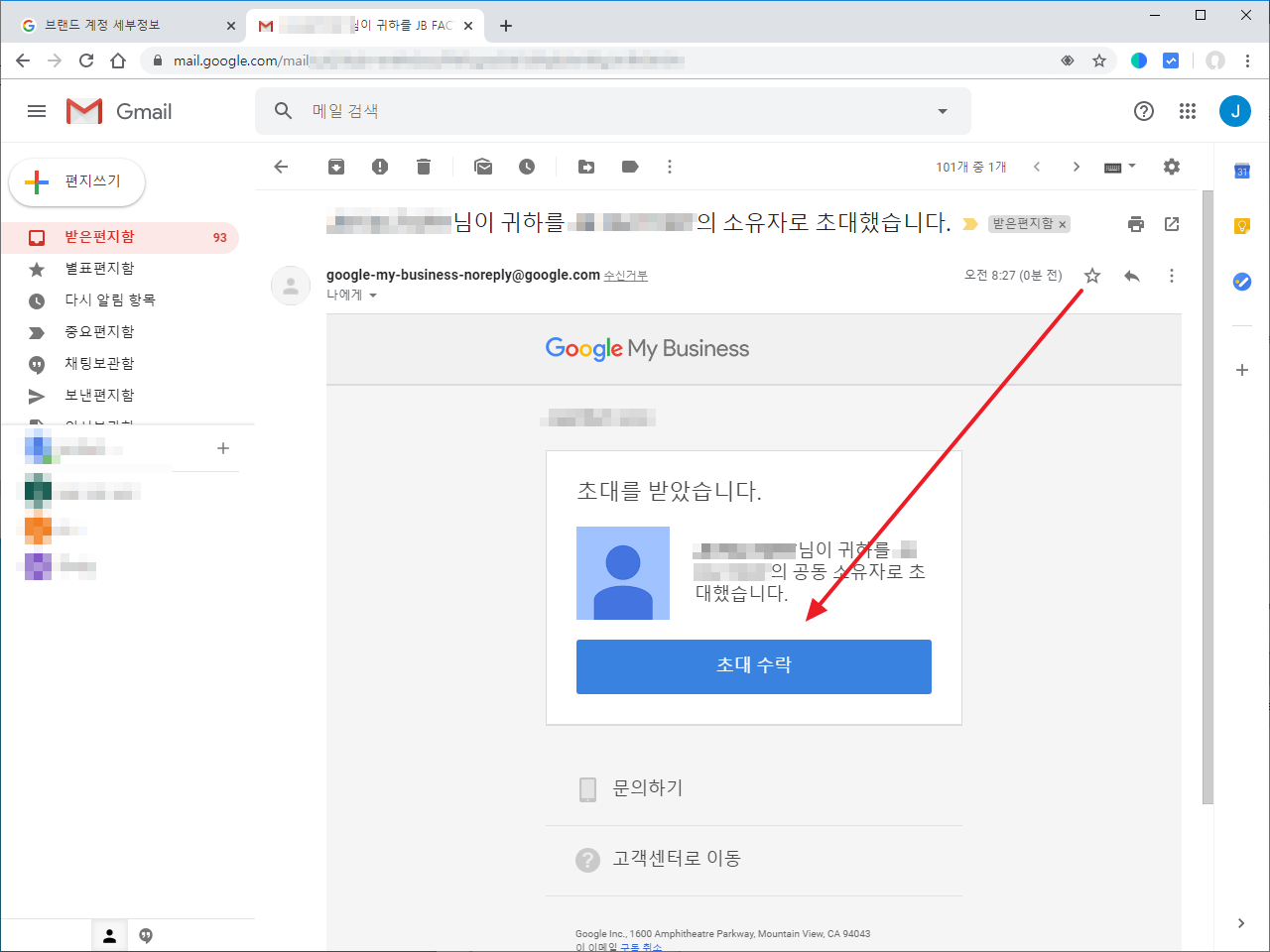Viewport: 1270px width, 952px height.
Task: Reply to this email
Action: pos(1132,276)
